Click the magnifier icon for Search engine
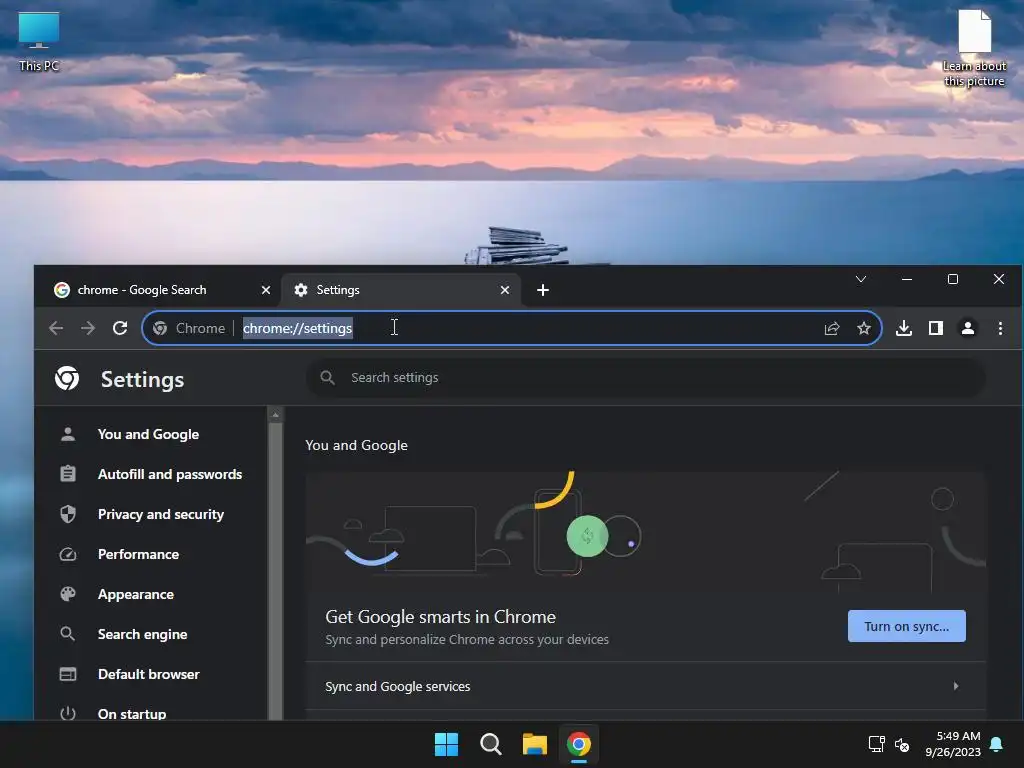The width and height of the screenshot is (1024, 768). click(67, 633)
